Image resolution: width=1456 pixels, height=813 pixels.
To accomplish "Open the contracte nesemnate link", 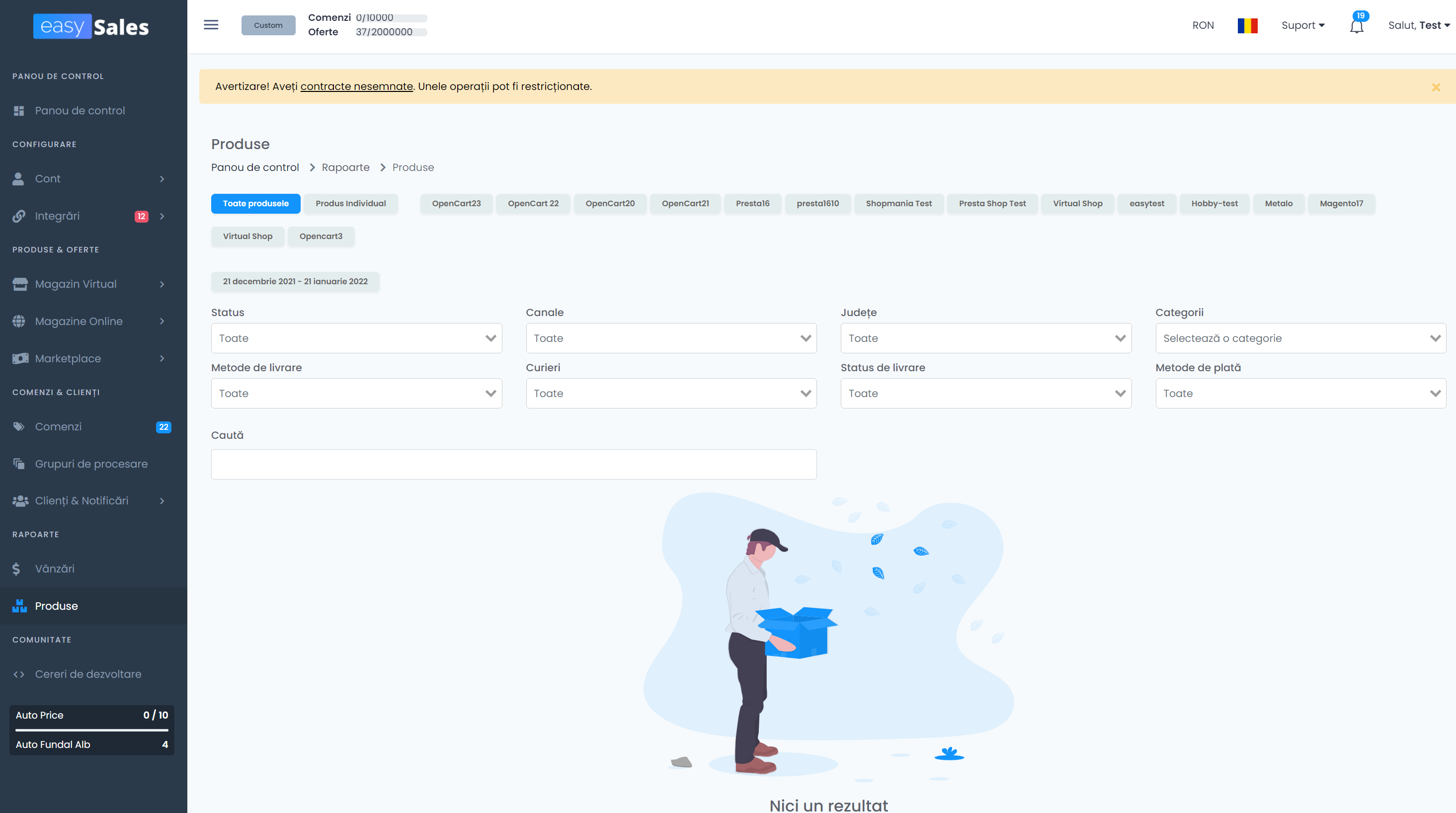I will (356, 86).
